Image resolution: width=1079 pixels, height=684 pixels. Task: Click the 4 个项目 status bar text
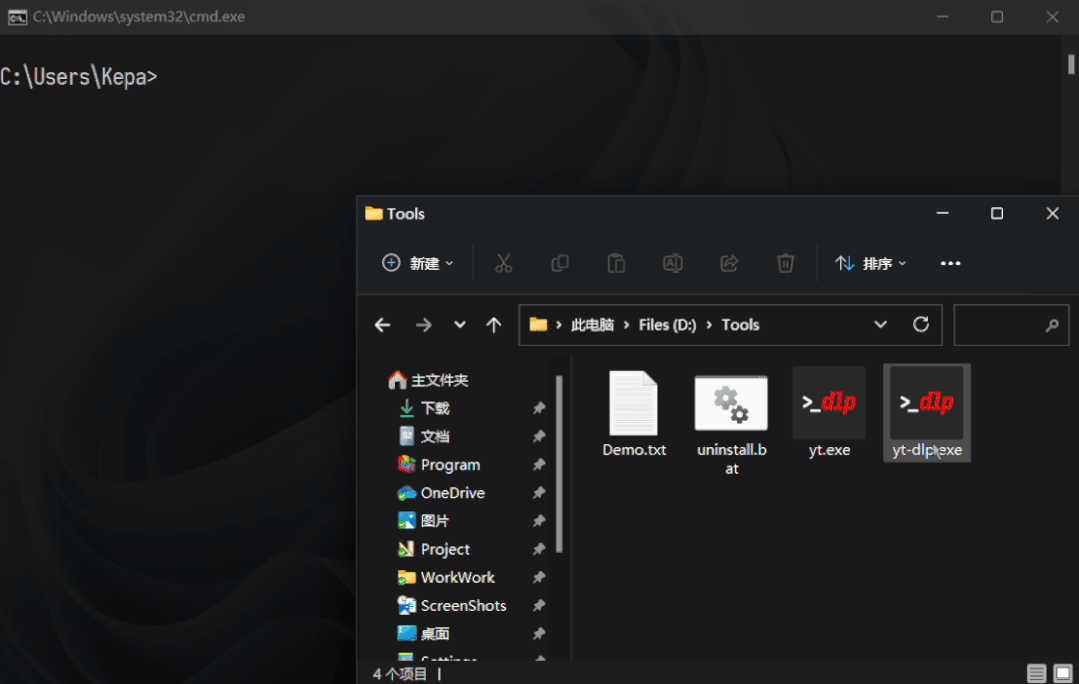click(x=400, y=674)
